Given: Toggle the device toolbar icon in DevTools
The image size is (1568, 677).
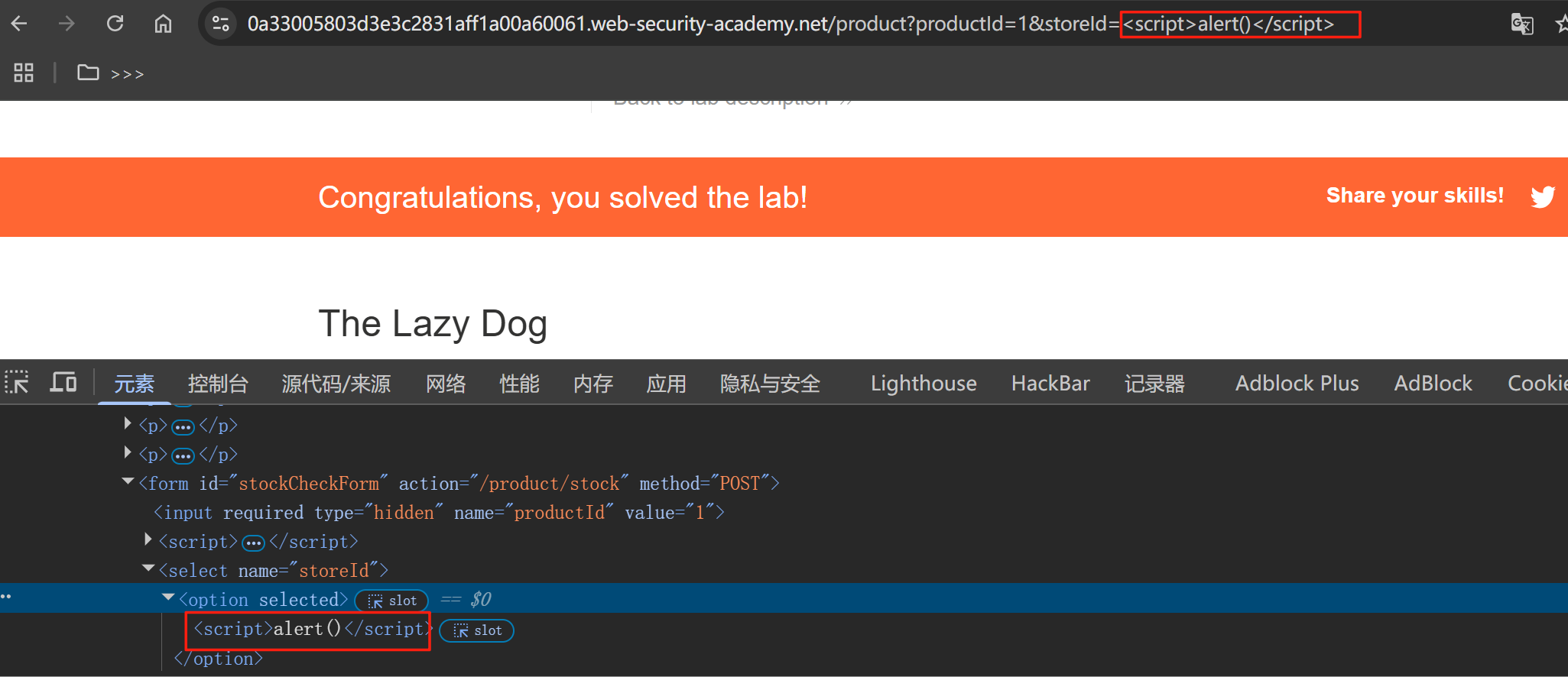Looking at the screenshot, I should [x=63, y=382].
